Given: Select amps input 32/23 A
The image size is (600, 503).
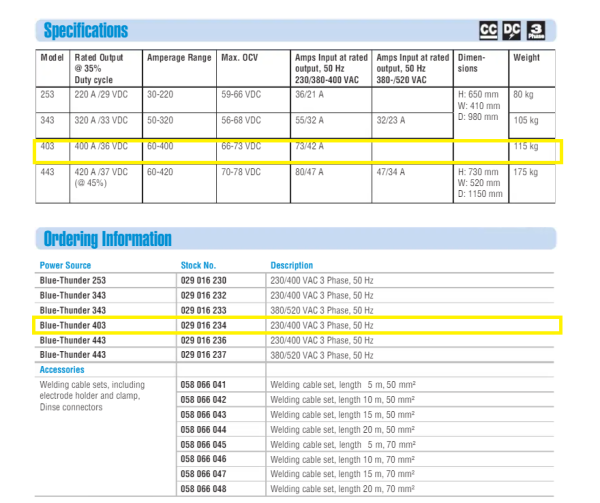Looking at the screenshot, I should (x=391, y=120).
